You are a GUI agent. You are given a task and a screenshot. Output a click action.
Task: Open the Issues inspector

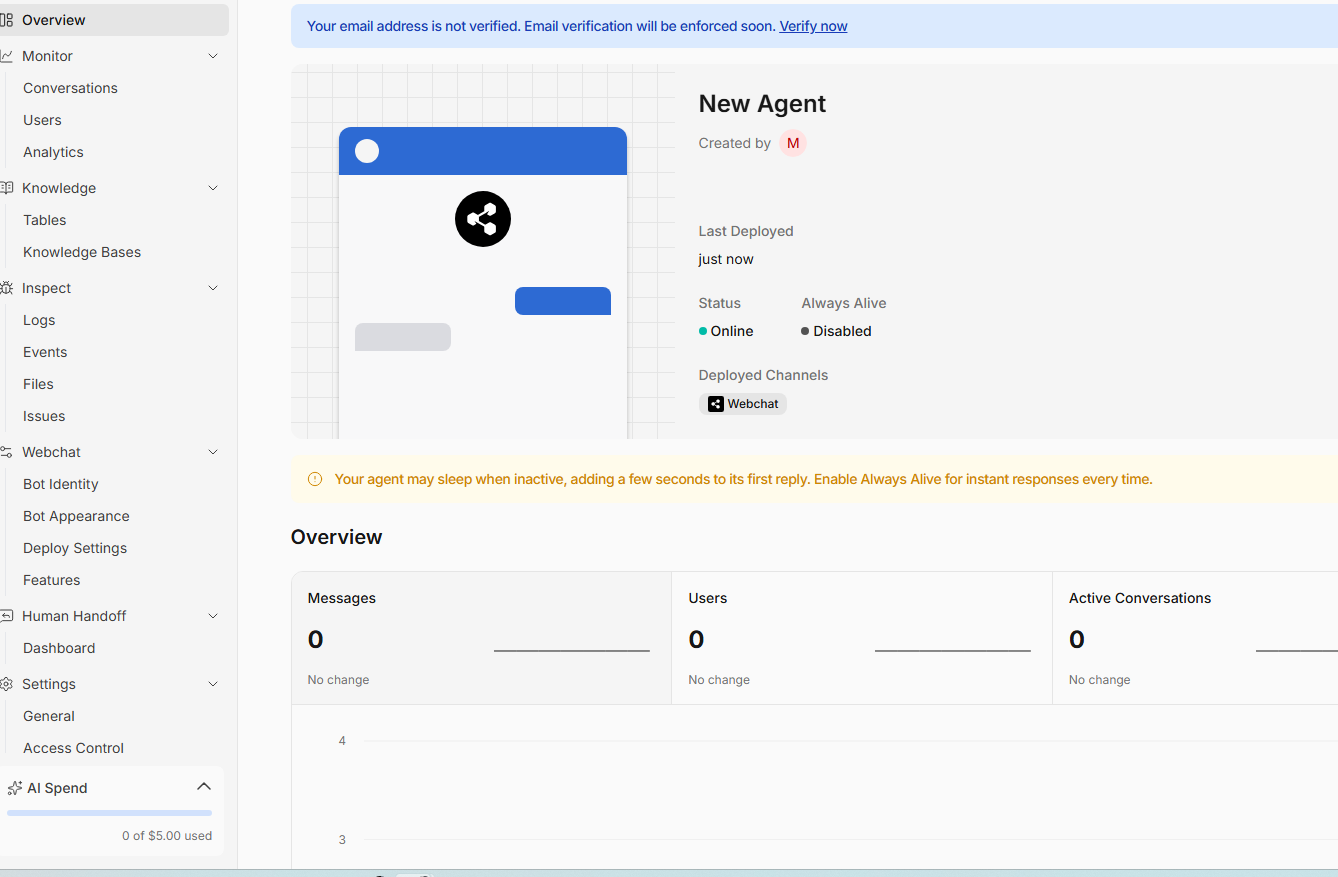(43, 415)
